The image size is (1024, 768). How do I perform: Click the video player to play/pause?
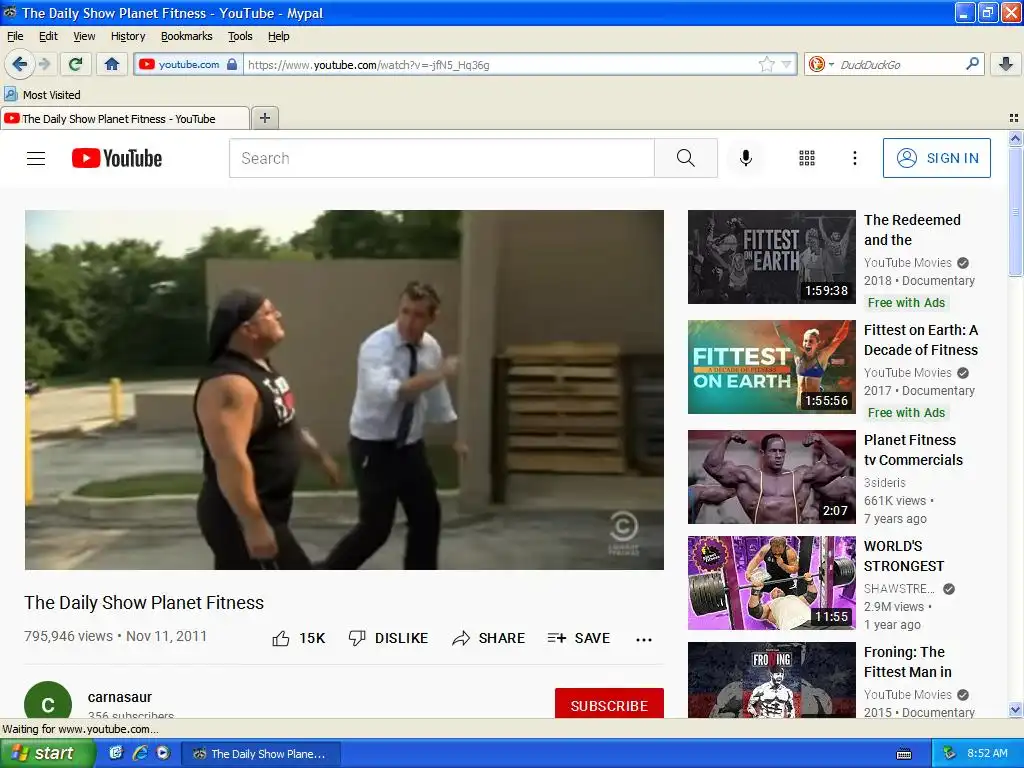pos(344,390)
